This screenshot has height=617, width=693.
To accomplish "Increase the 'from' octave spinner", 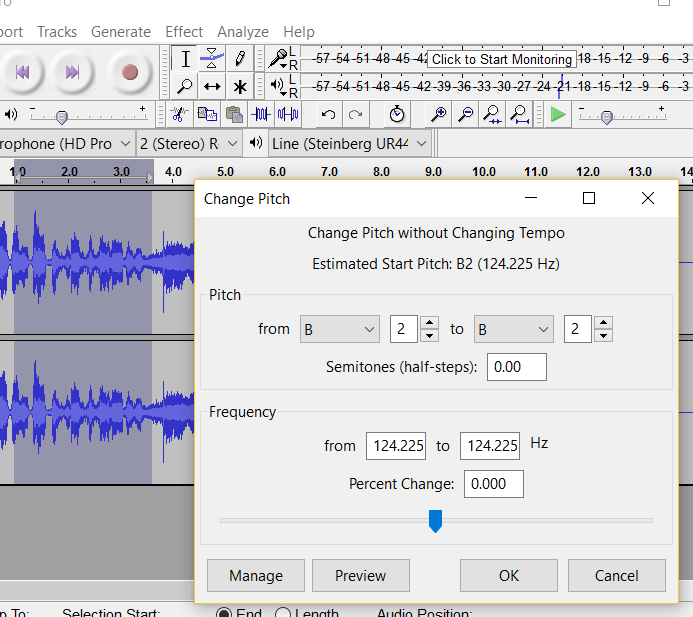I will (429, 322).
